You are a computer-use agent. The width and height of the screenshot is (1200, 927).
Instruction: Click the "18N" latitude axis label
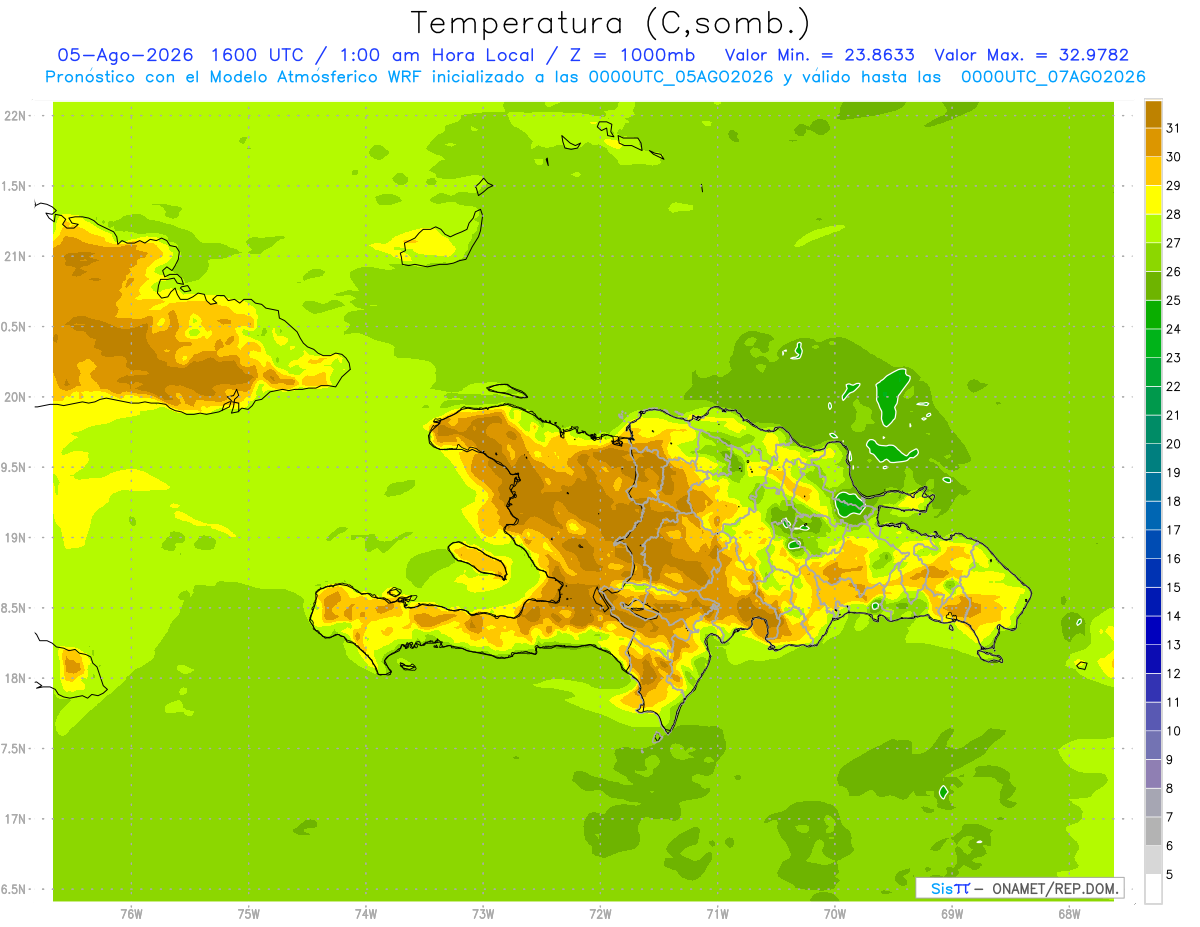[14, 678]
